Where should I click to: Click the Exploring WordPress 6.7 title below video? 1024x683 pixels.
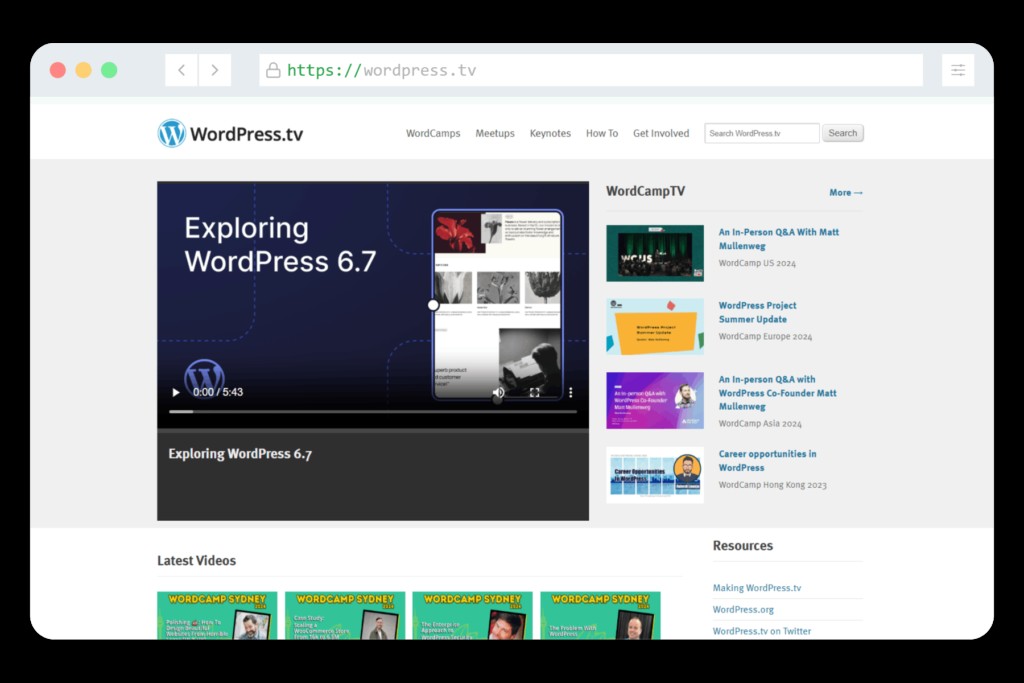[240, 454]
